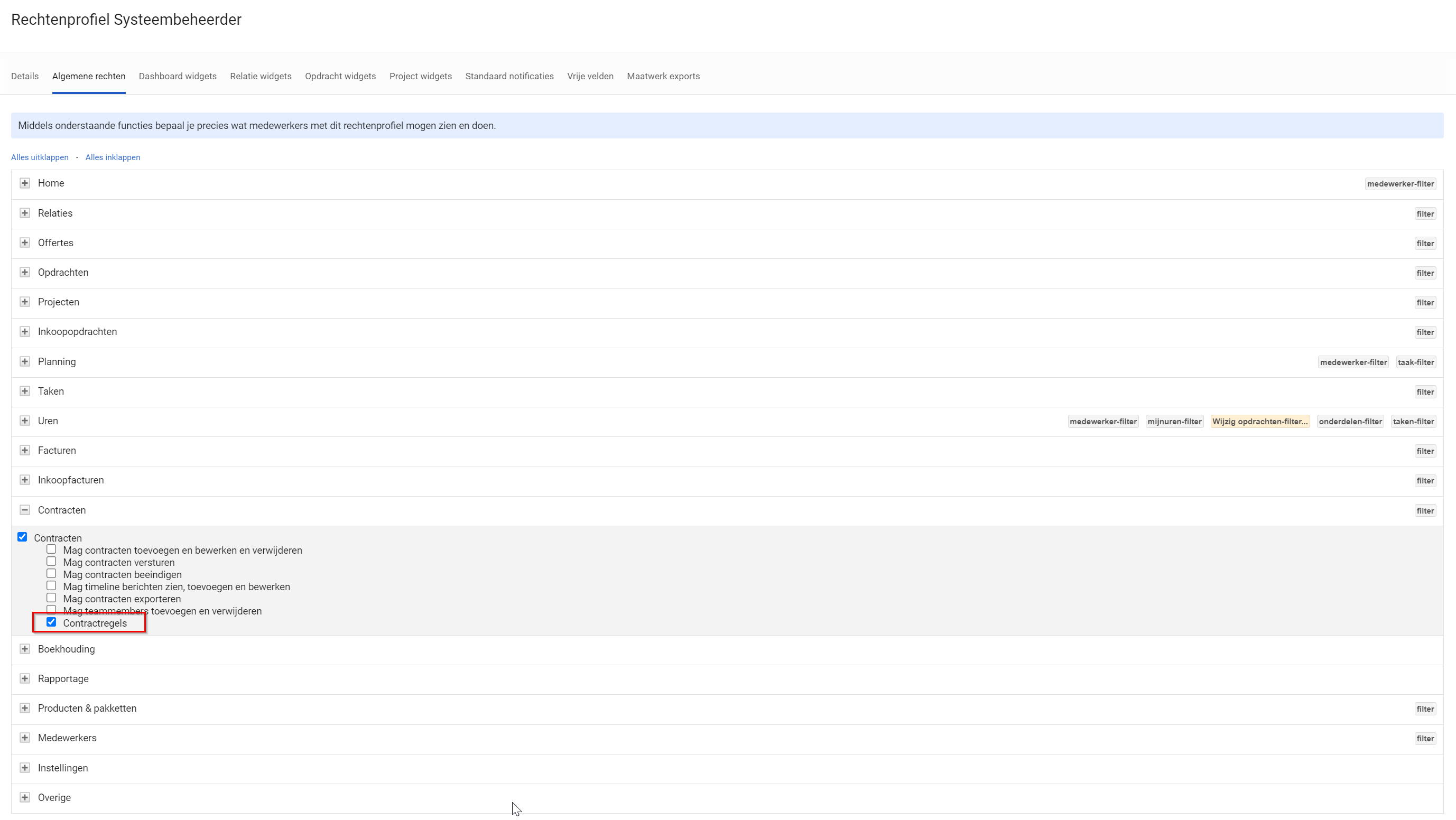This screenshot has width=1456, height=820.
Task: Open filter on Projecten row
Action: tap(1425, 303)
